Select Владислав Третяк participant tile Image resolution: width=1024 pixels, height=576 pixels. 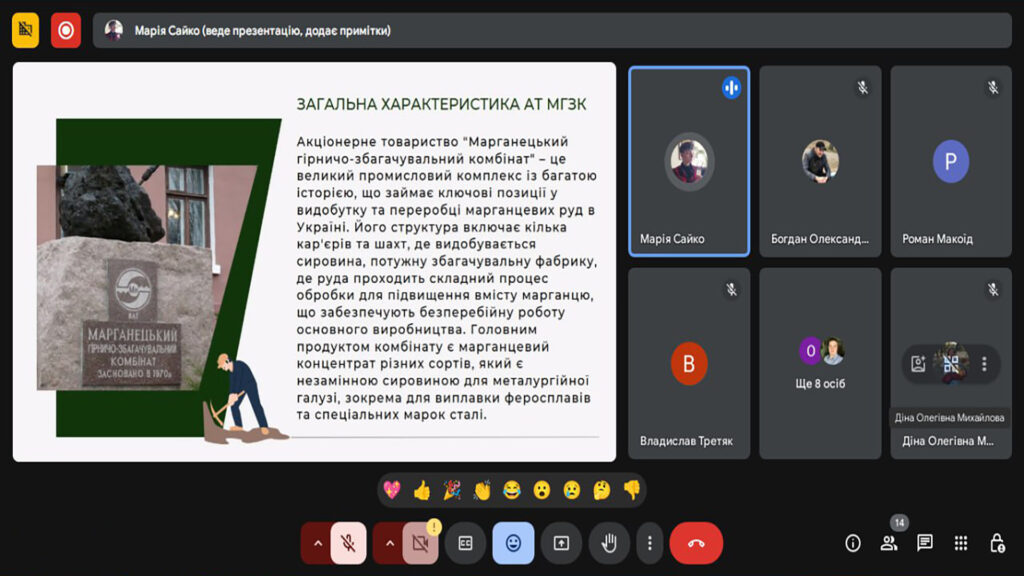[x=689, y=363]
